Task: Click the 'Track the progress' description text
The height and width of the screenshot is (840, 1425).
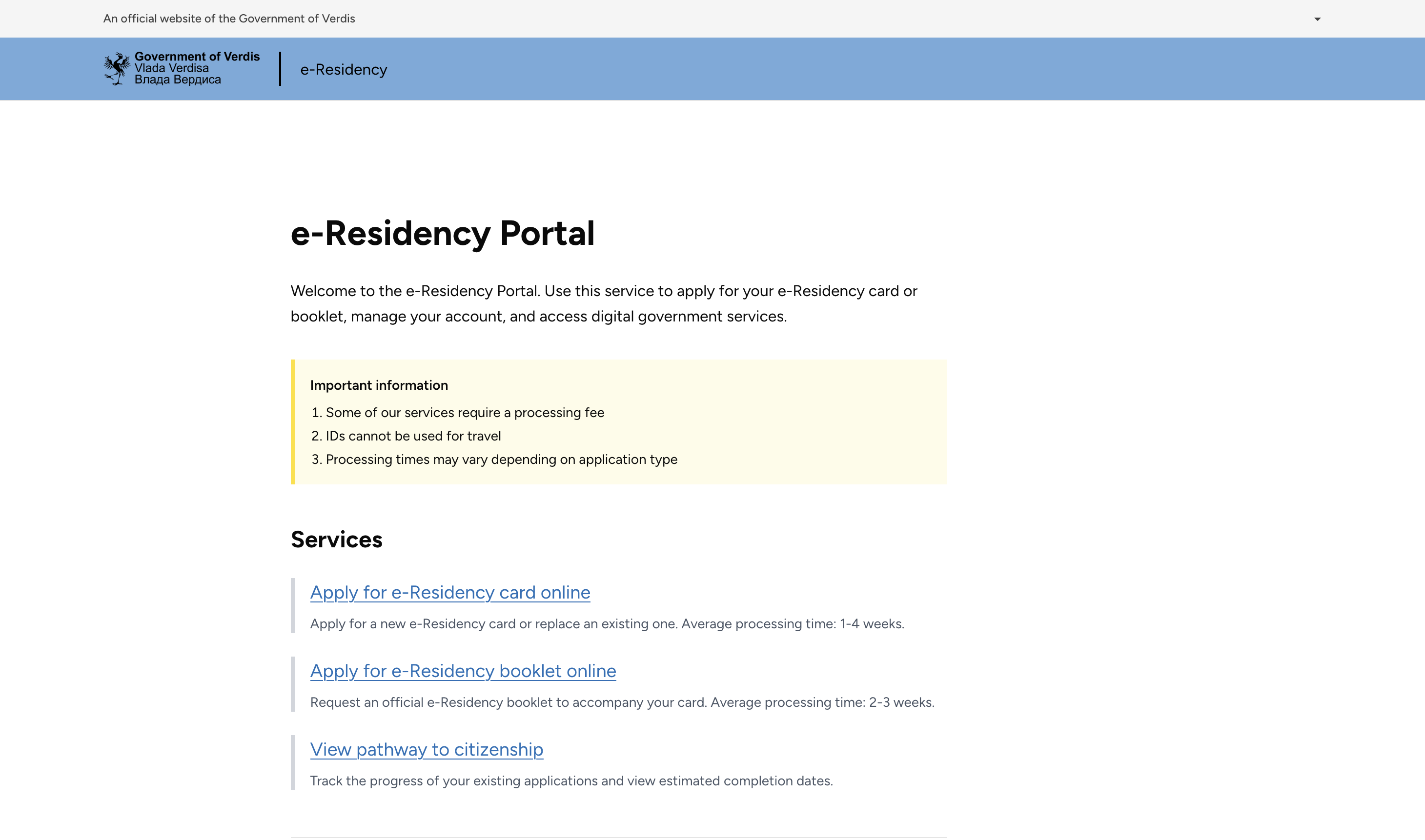Action: pyautogui.click(x=571, y=781)
